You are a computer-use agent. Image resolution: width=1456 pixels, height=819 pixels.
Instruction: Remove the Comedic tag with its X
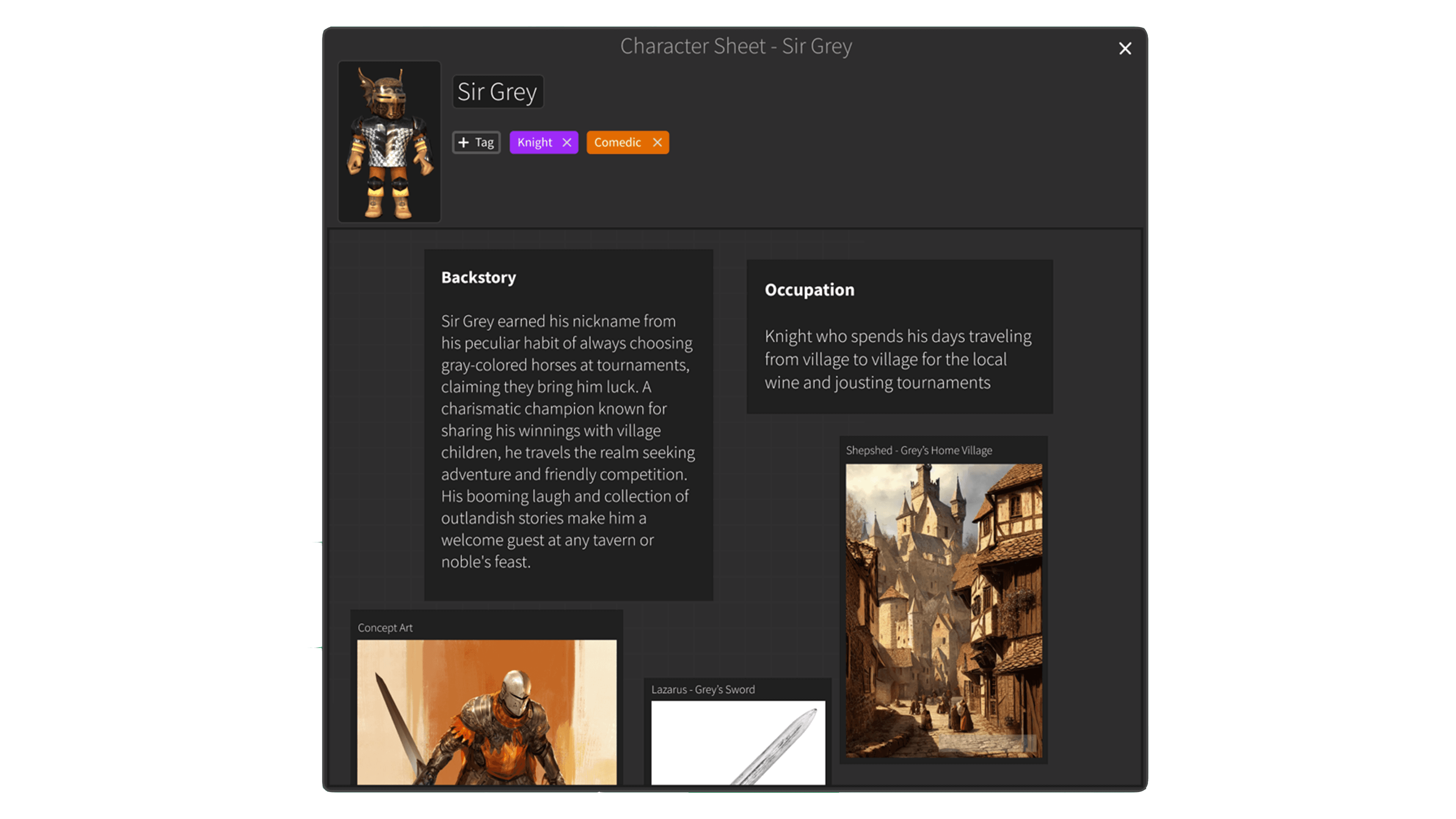pos(657,143)
